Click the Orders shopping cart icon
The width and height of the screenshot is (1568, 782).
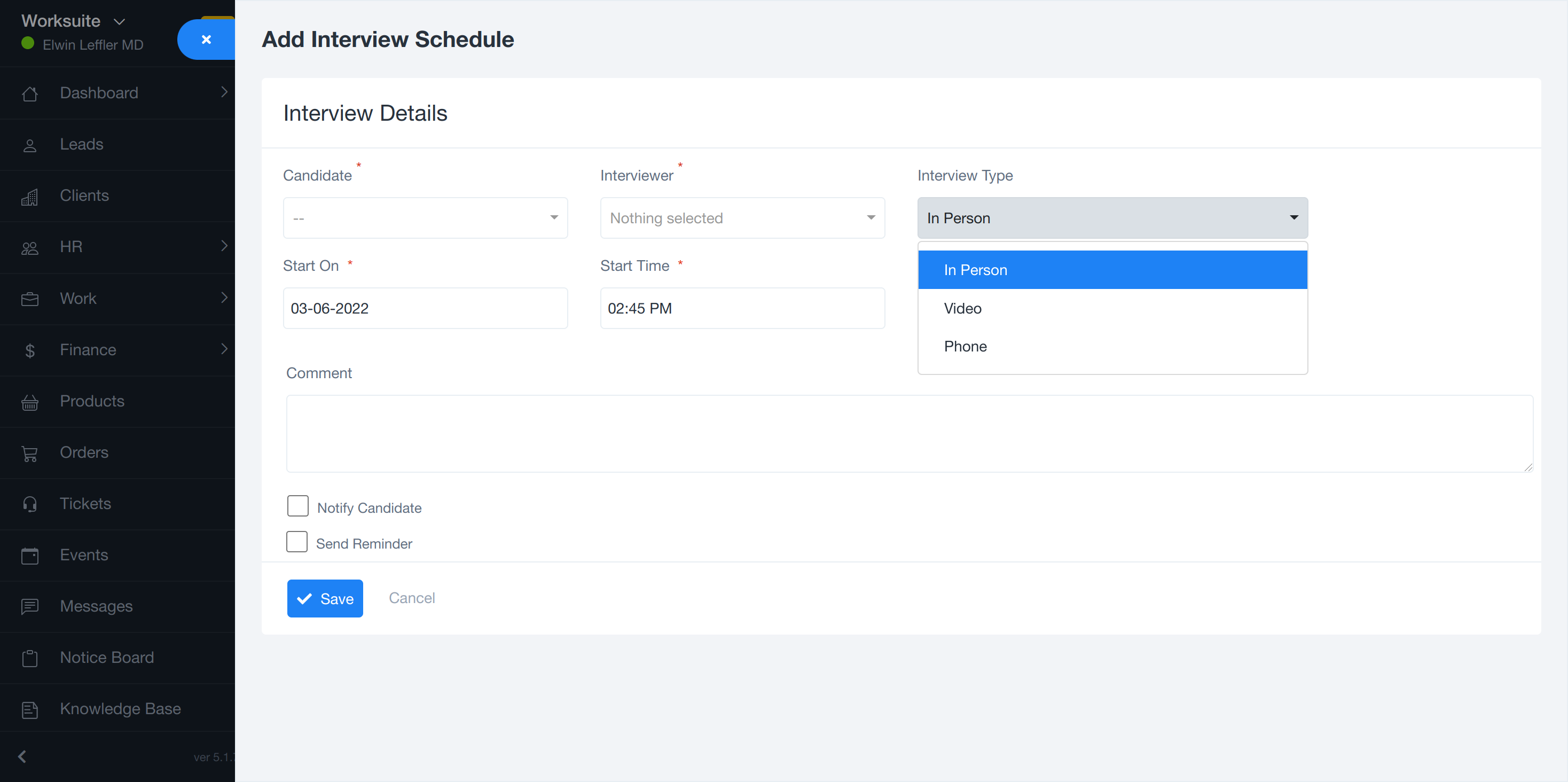pyautogui.click(x=29, y=453)
